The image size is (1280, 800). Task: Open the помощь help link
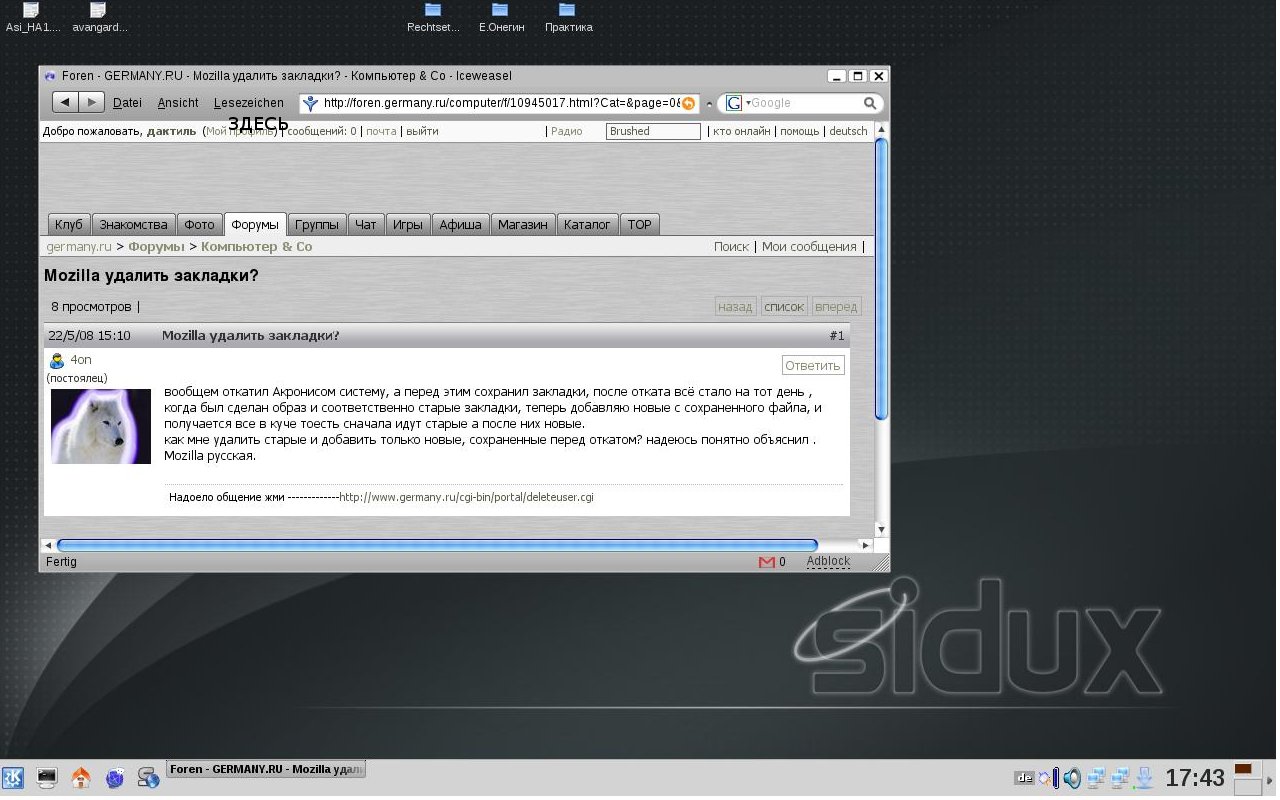[x=799, y=131]
